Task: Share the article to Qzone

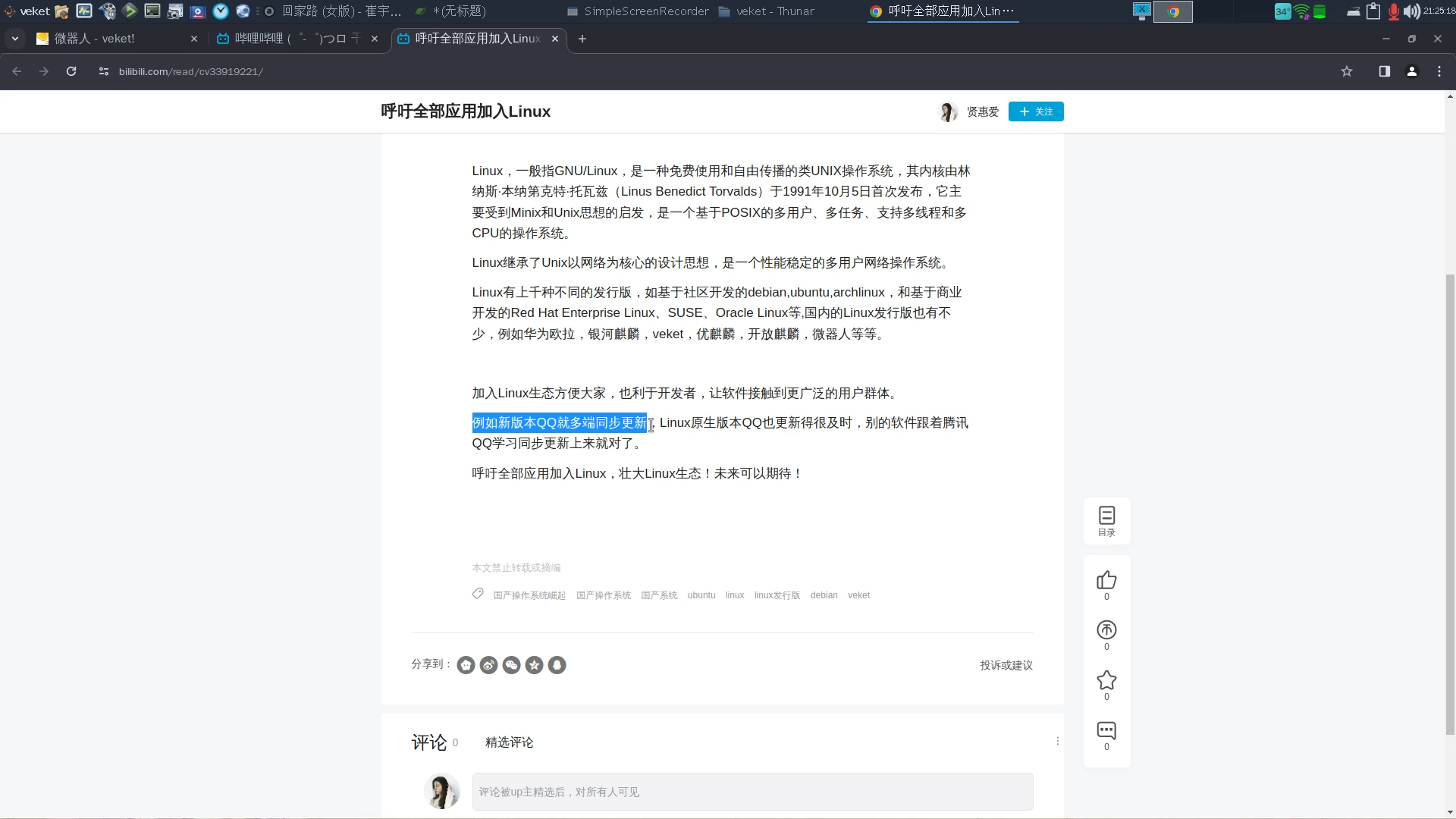Action: [534, 665]
